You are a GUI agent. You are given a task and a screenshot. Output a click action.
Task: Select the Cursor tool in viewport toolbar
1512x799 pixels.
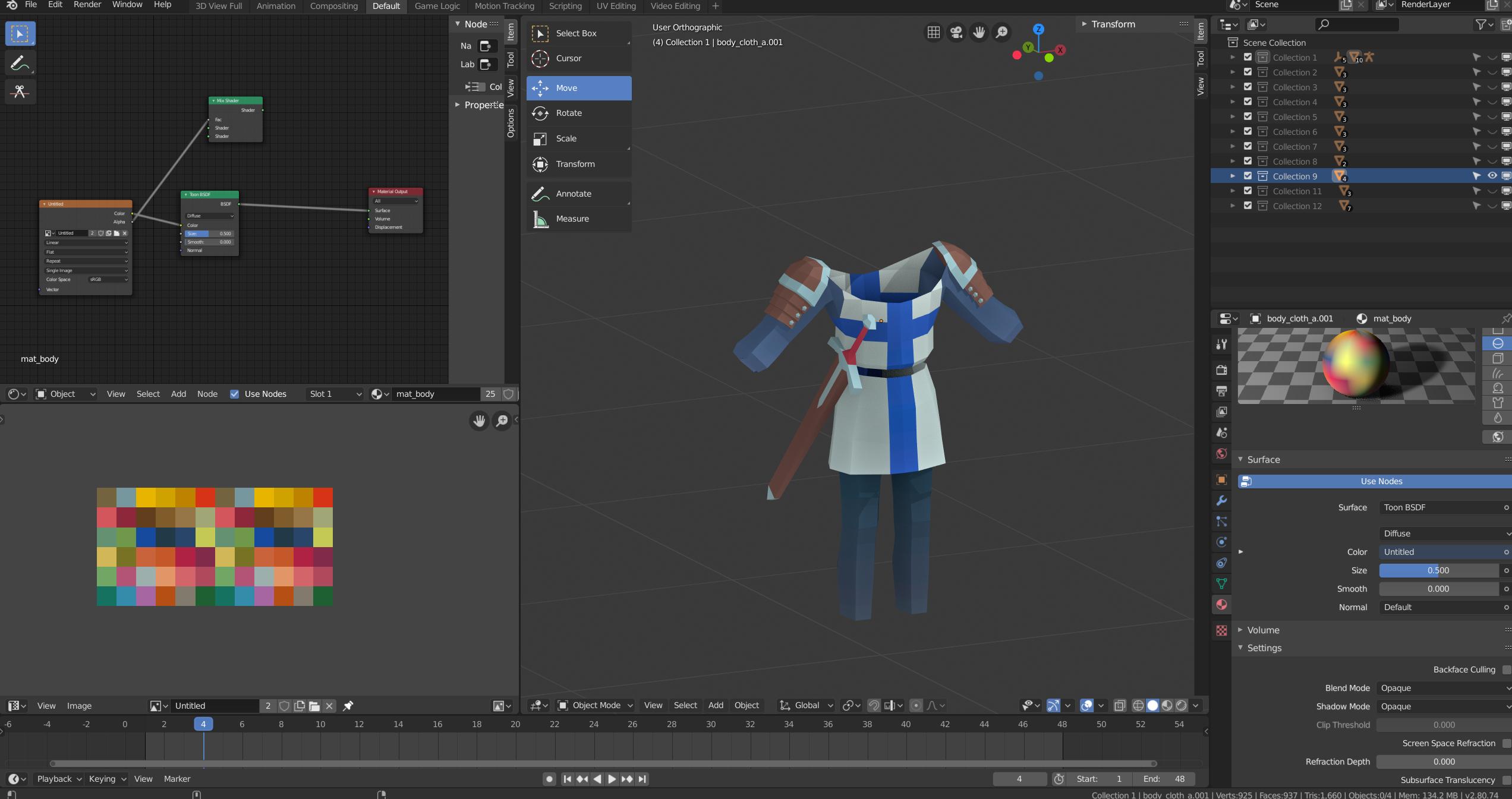tap(578, 58)
